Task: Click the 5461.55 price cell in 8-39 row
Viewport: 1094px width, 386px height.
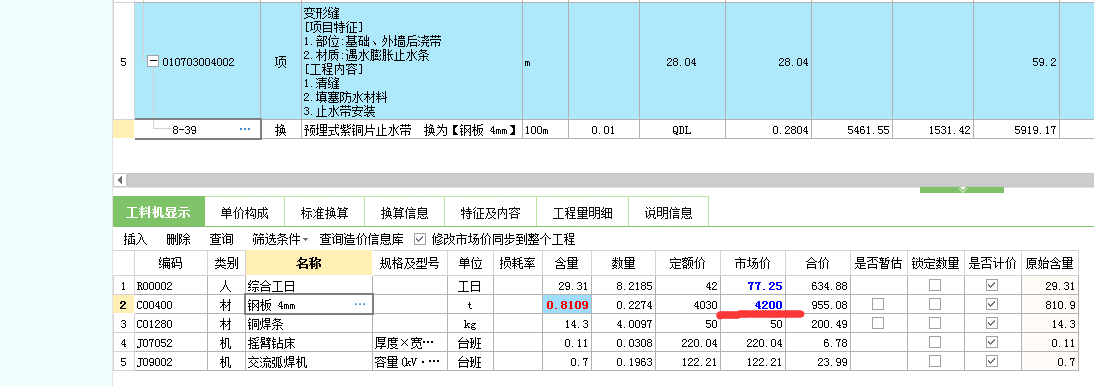Action: (852, 130)
